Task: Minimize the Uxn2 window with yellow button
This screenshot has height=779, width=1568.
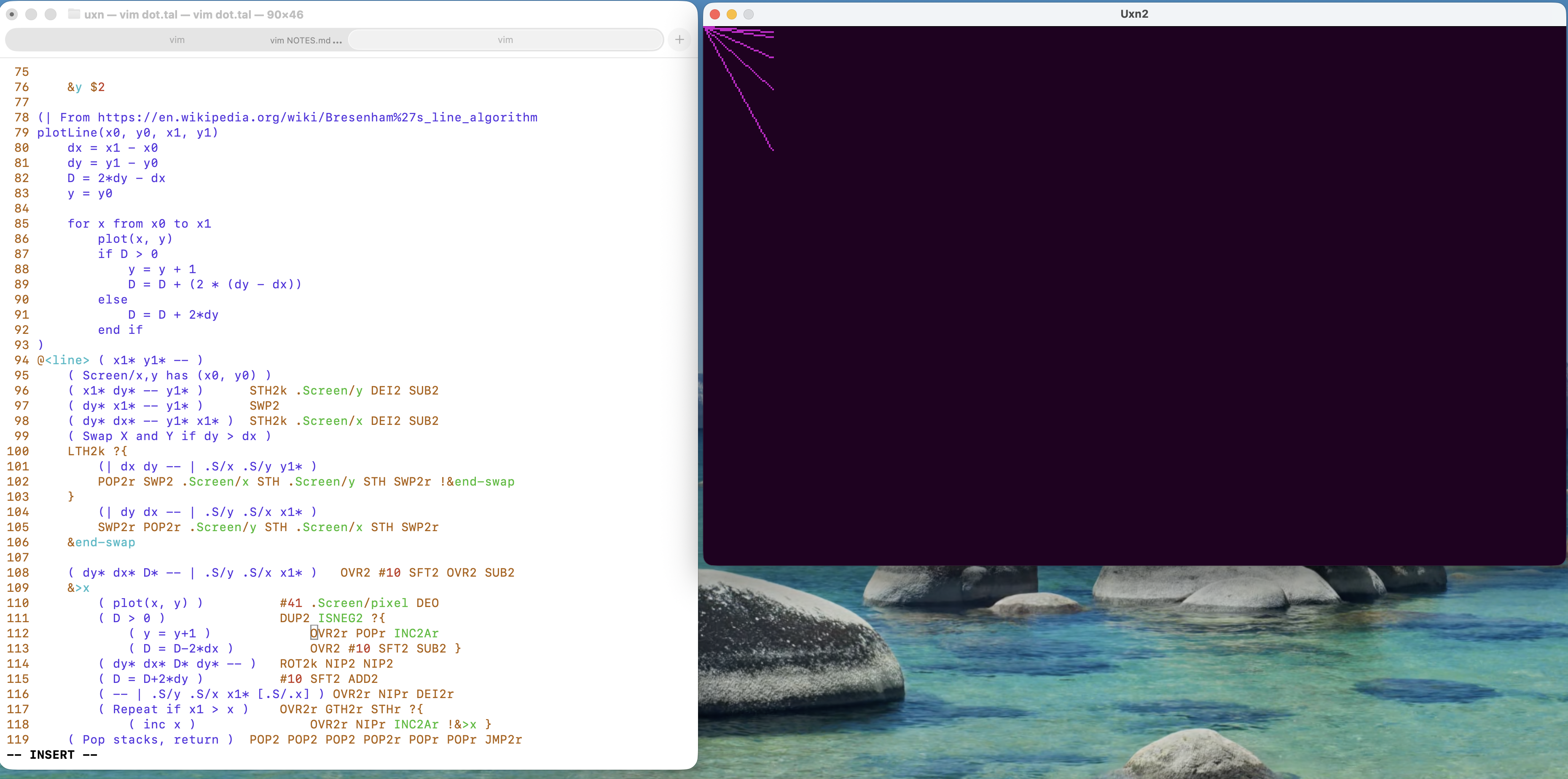Action: (732, 14)
